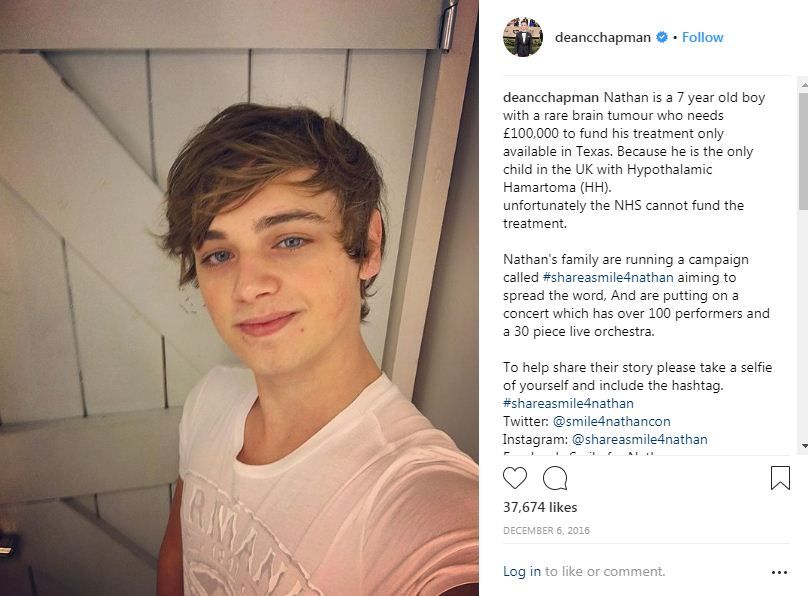This screenshot has width=808, height=596.
Task: Click the caption scrollbar up arrow
Action: [x=803, y=81]
